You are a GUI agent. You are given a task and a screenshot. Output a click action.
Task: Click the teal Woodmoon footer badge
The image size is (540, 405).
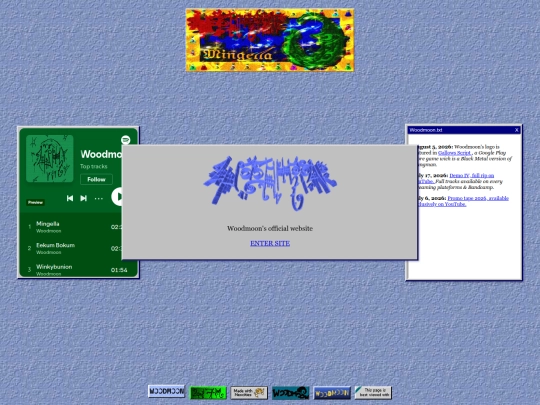(291, 393)
